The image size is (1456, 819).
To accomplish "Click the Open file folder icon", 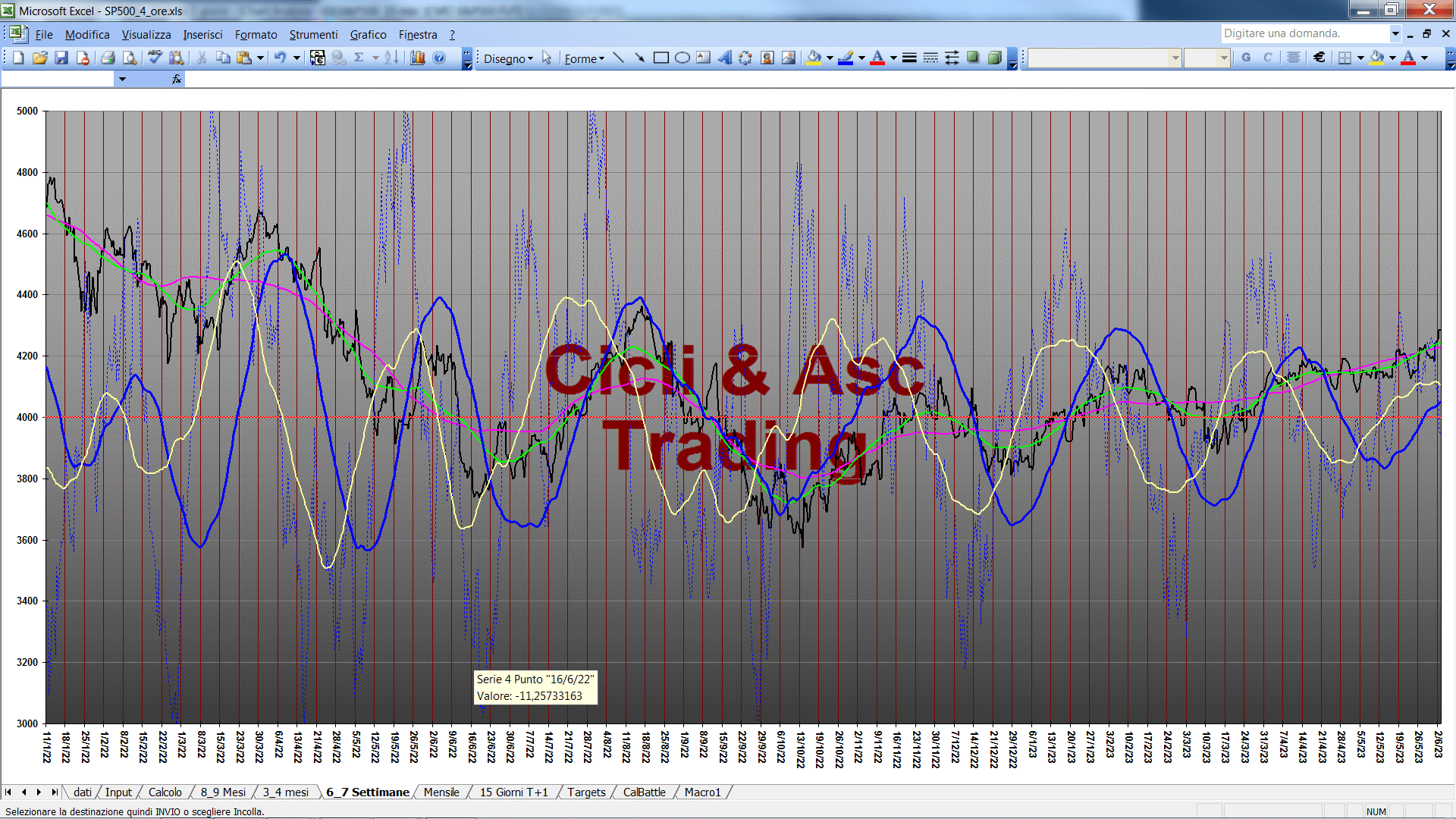I will click(39, 58).
